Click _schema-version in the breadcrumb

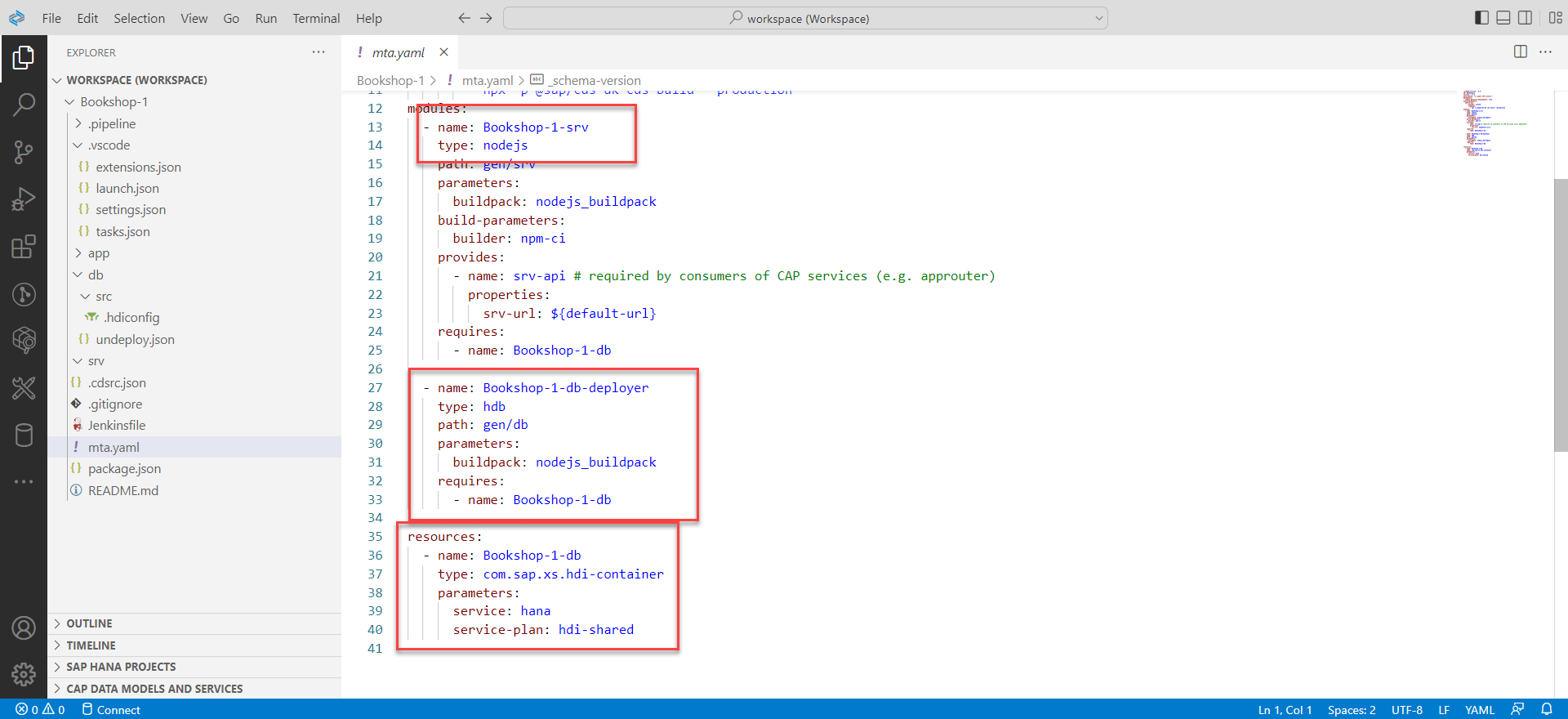[x=594, y=80]
